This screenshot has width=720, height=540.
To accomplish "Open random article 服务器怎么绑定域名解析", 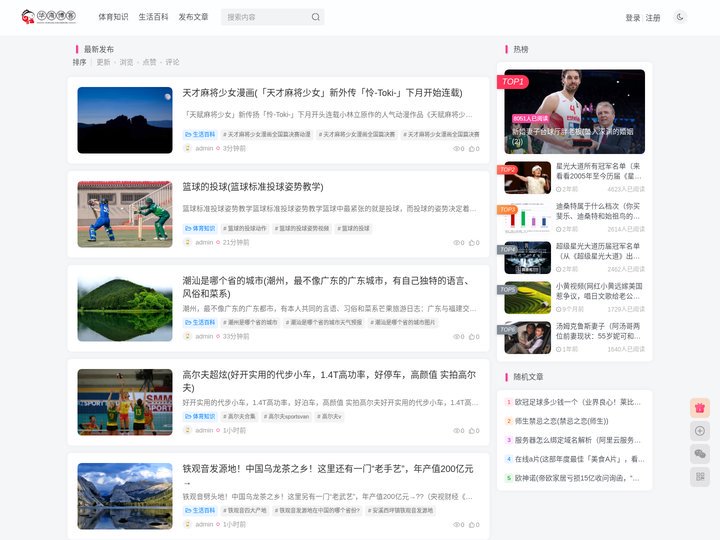I will tap(578, 440).
